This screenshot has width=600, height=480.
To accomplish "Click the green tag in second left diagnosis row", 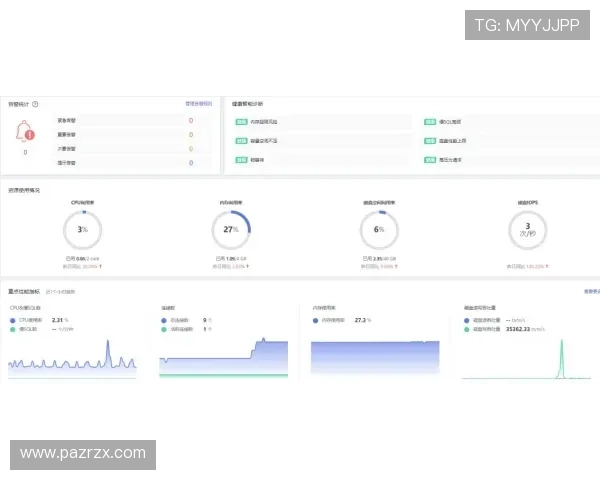I will pos(241,140).
